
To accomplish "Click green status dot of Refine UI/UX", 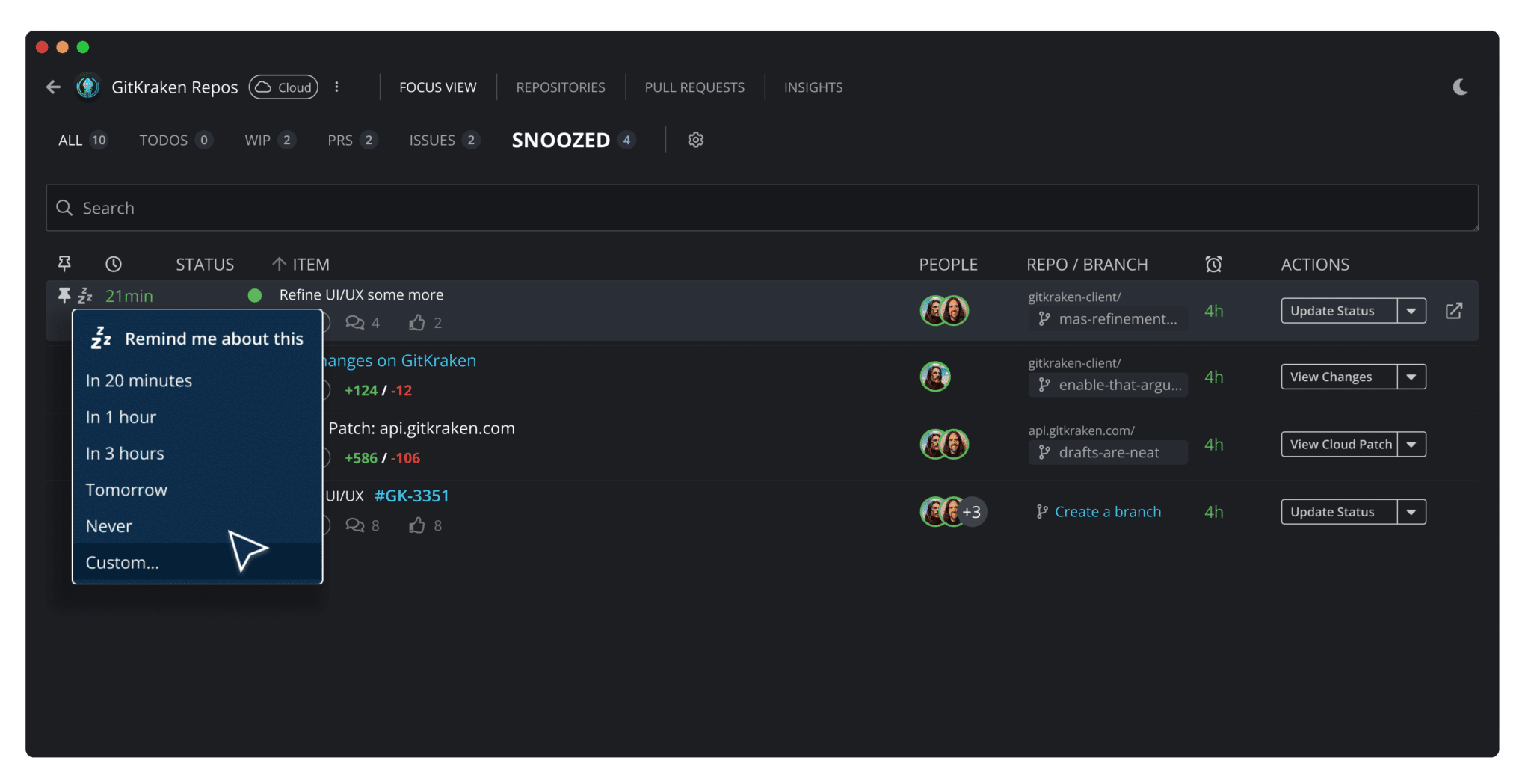I will pyautogui.click(x=255, y=295).
